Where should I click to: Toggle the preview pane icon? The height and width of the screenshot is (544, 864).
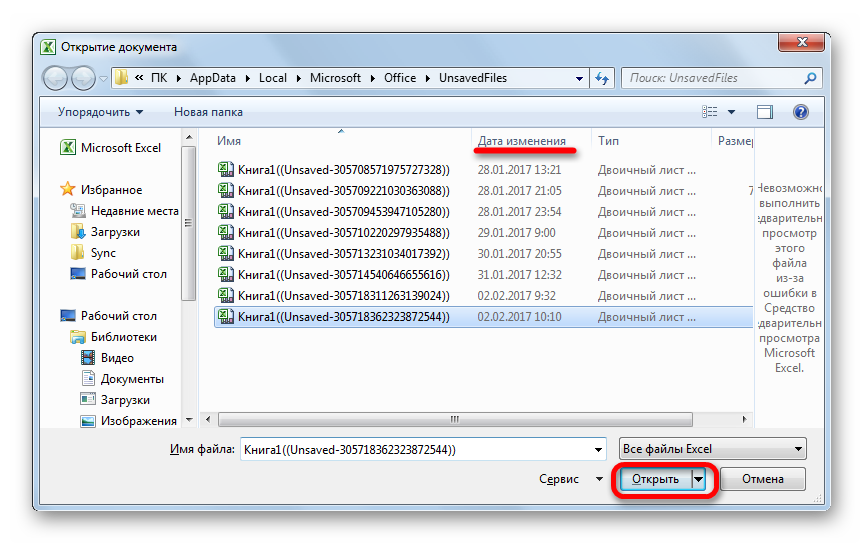pos(765,112)
